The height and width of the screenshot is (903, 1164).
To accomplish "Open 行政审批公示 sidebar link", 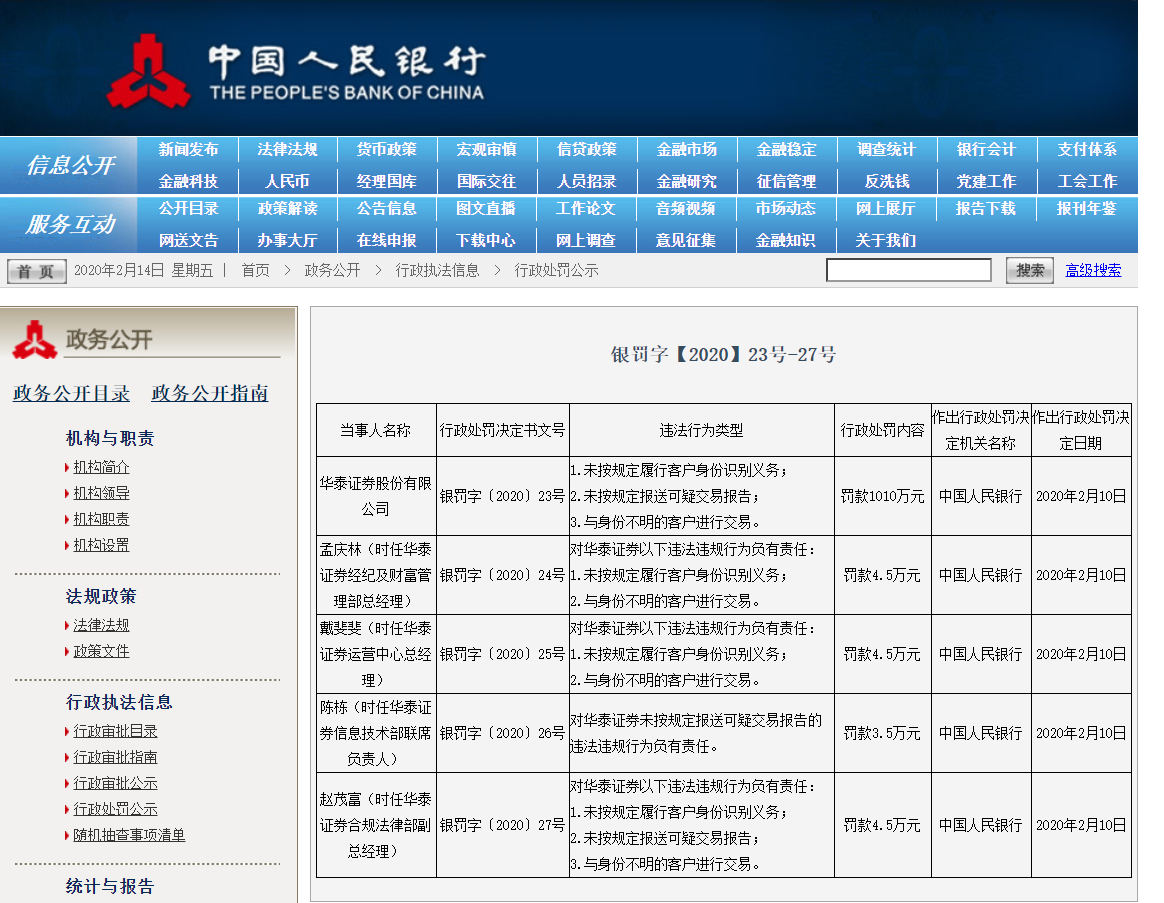I will [115, 783].
